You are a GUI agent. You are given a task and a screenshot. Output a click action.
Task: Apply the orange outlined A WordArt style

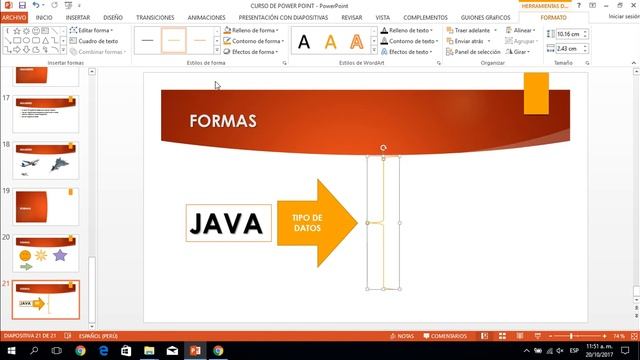pos(356,42)
